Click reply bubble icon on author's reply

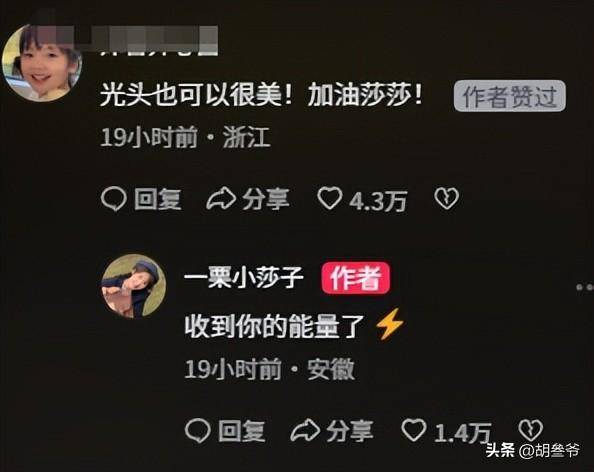(x=197, y=431)
